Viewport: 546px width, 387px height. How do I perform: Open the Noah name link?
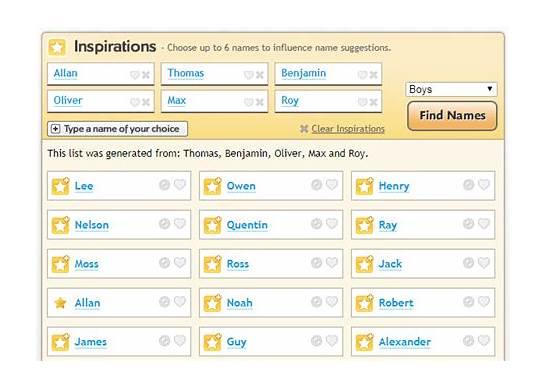pos(240,303)
